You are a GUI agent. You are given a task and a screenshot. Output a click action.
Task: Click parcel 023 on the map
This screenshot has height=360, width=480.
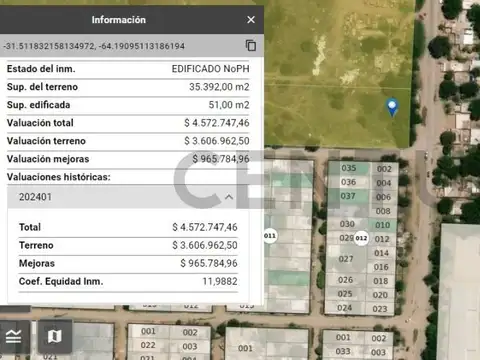(380, 309)
